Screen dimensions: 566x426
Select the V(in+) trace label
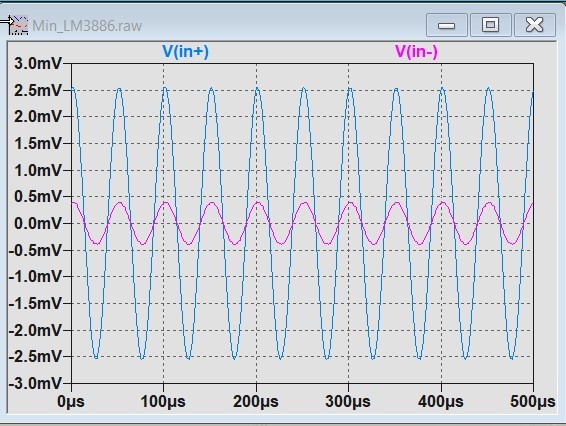186,51
